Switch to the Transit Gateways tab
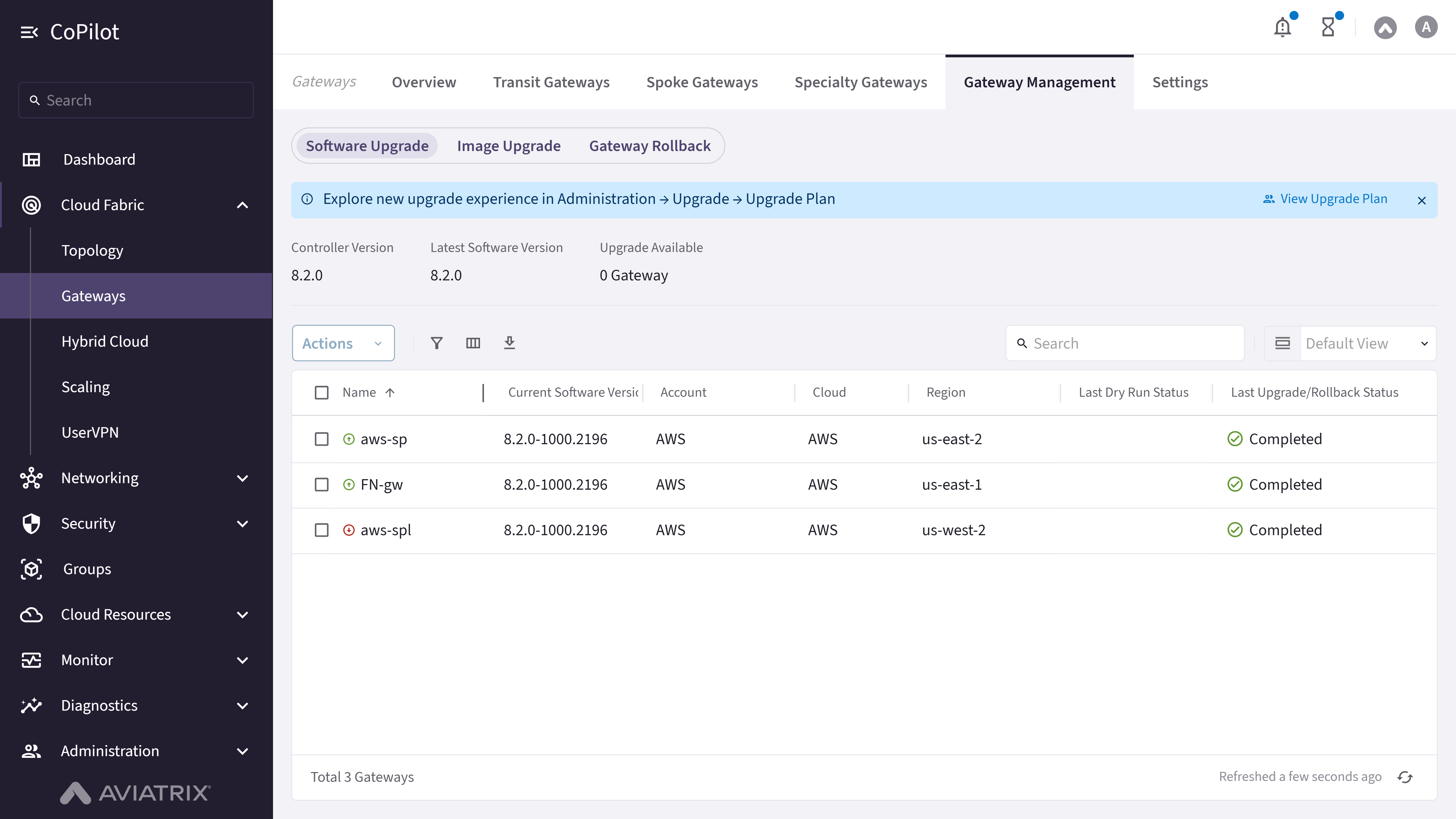 [x=551, y=82]
